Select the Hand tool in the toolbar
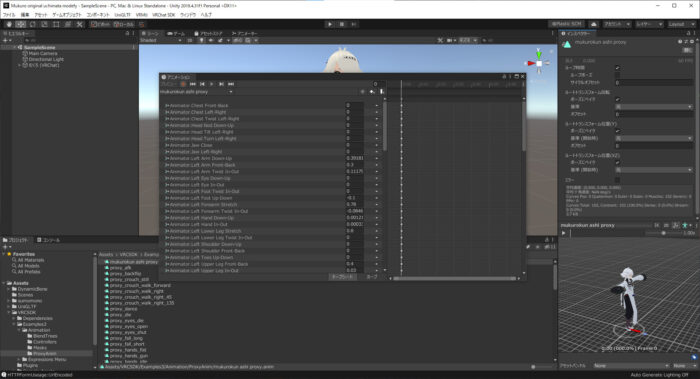Image resolution: width=700 pixels, height=379 pixels. pos(9,24)
